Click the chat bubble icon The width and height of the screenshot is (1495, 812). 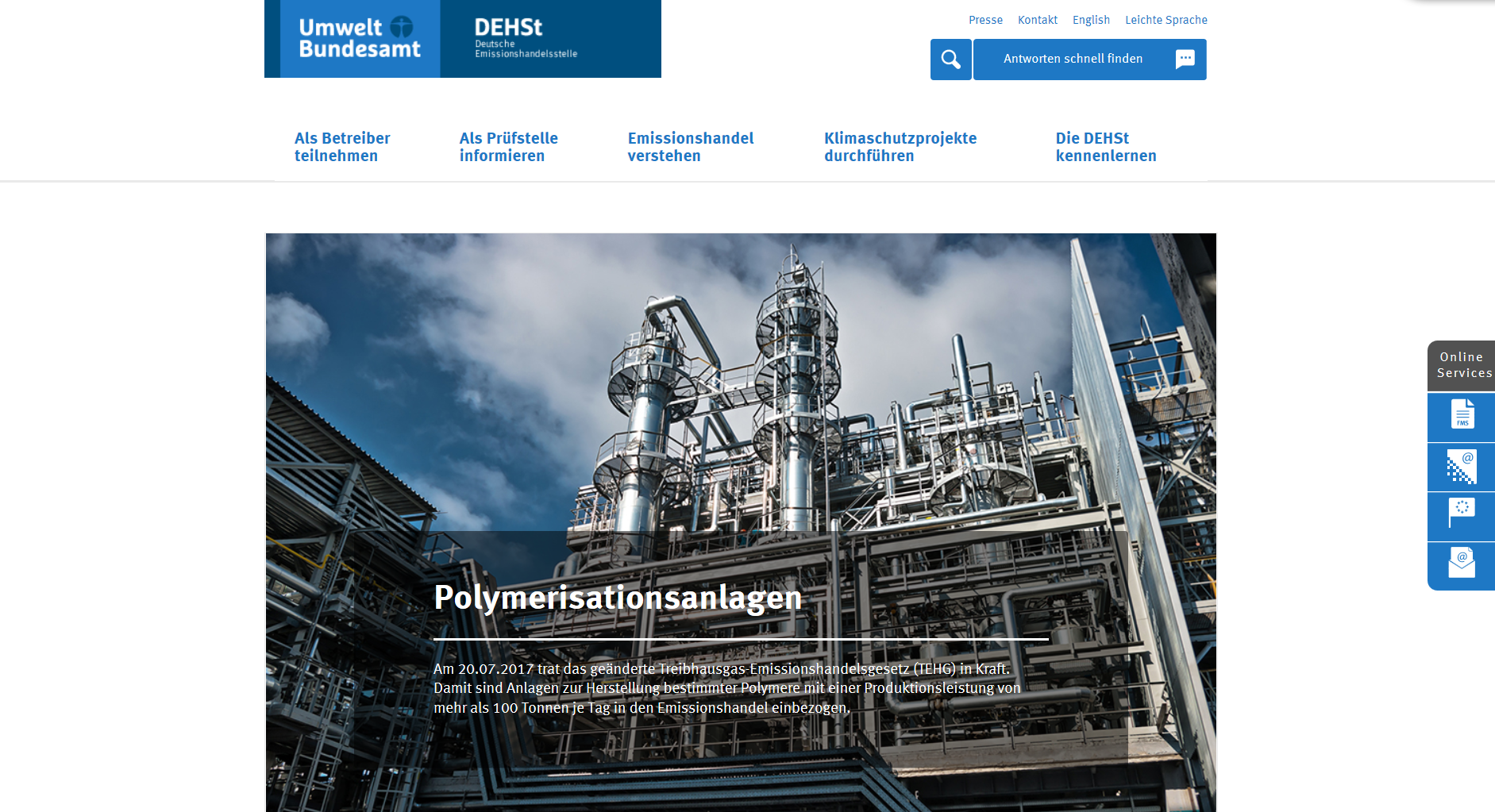coord(1185,60)
